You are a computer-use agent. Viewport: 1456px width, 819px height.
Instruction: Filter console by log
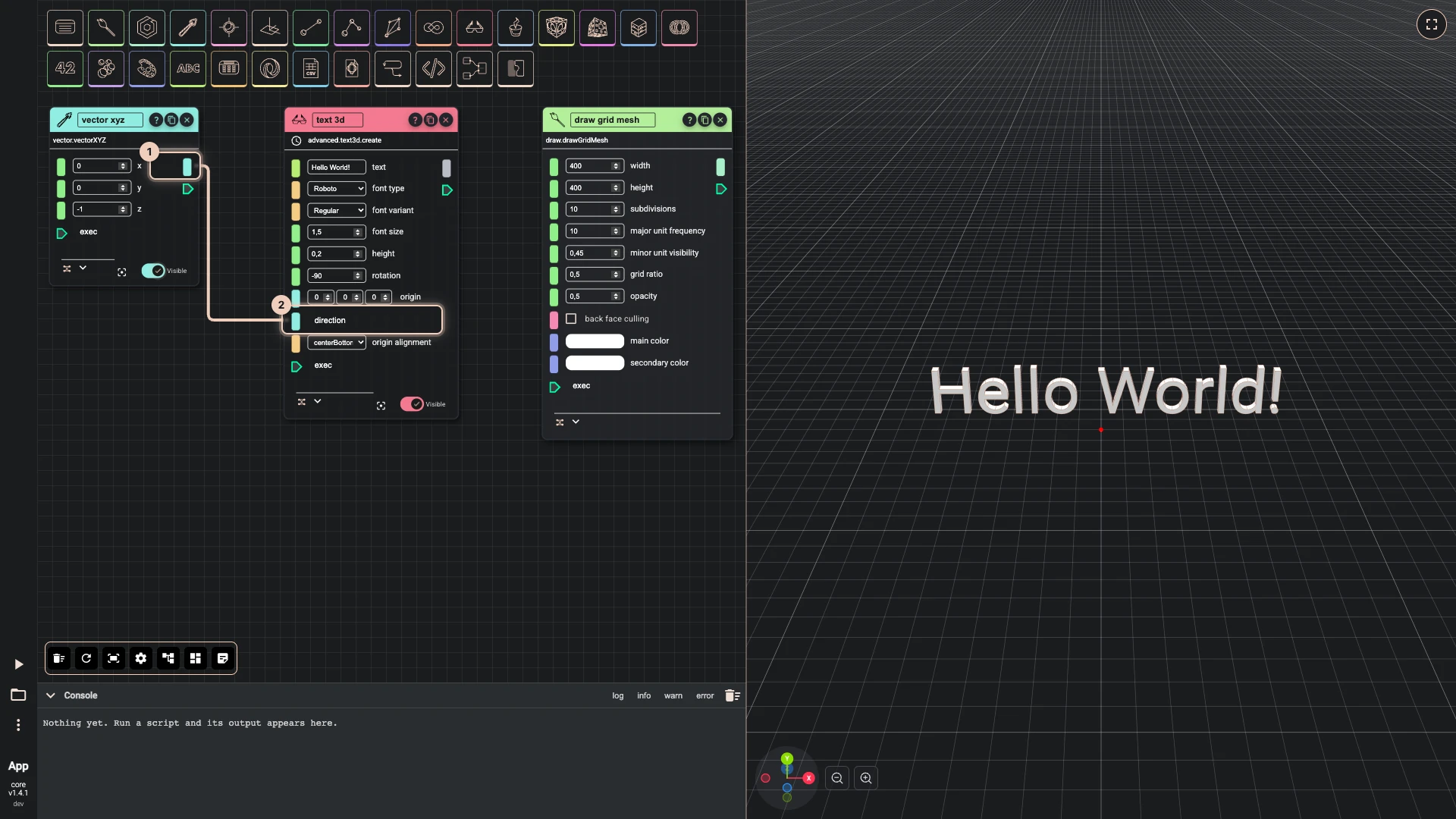coord(618,695)
